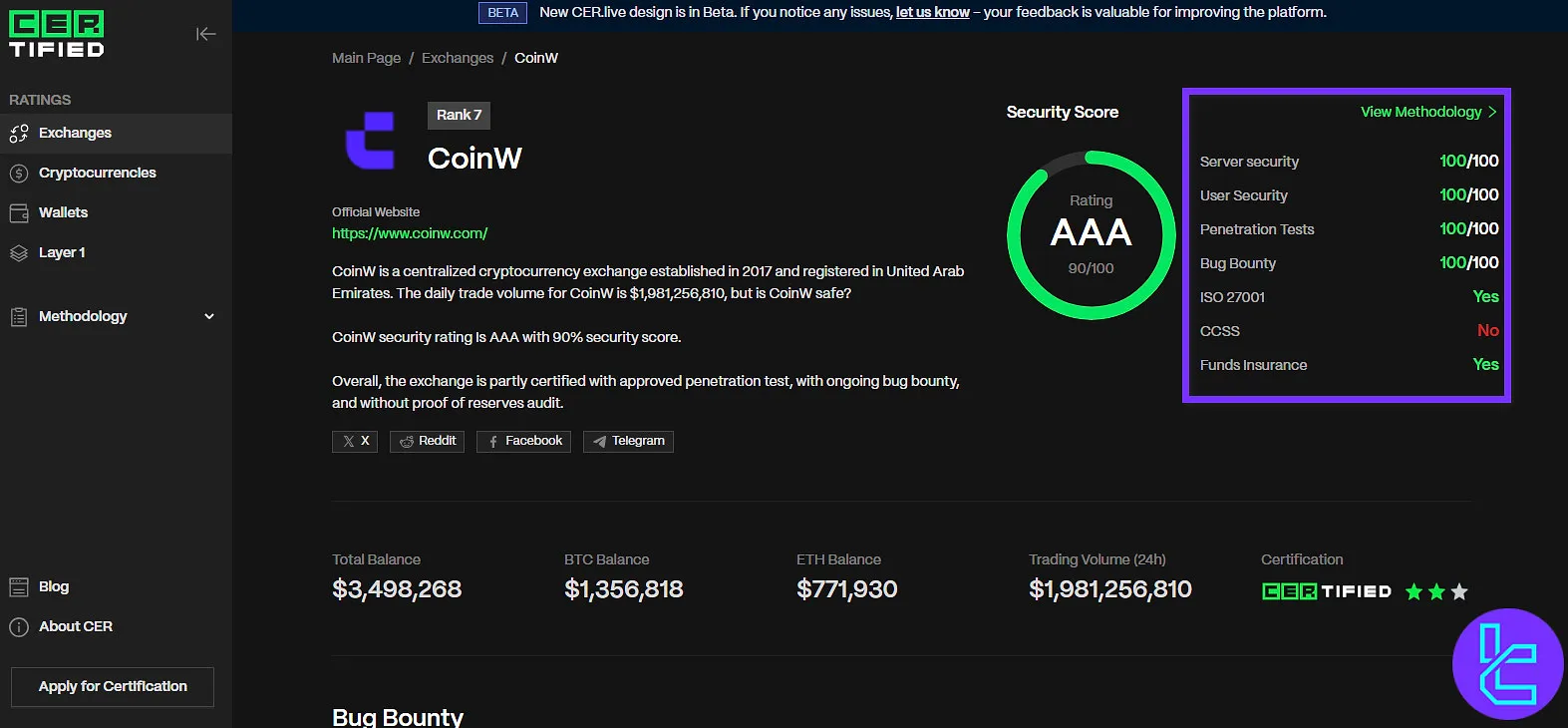
Task: Click the ISO 27001 Yes row
Action: click(1349, 296)
